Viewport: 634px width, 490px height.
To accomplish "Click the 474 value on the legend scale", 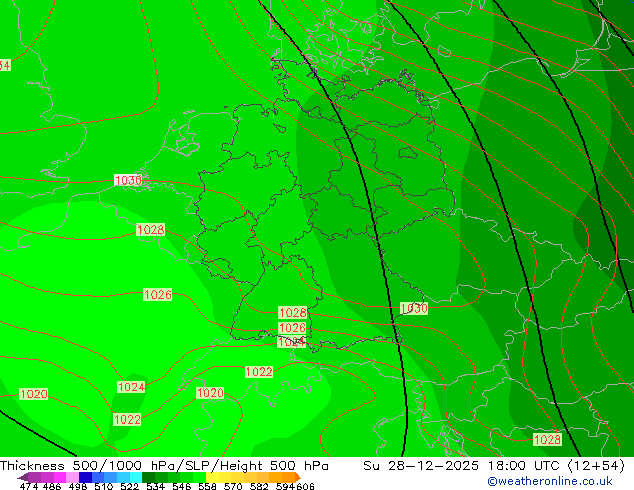I will click(29, 487).
